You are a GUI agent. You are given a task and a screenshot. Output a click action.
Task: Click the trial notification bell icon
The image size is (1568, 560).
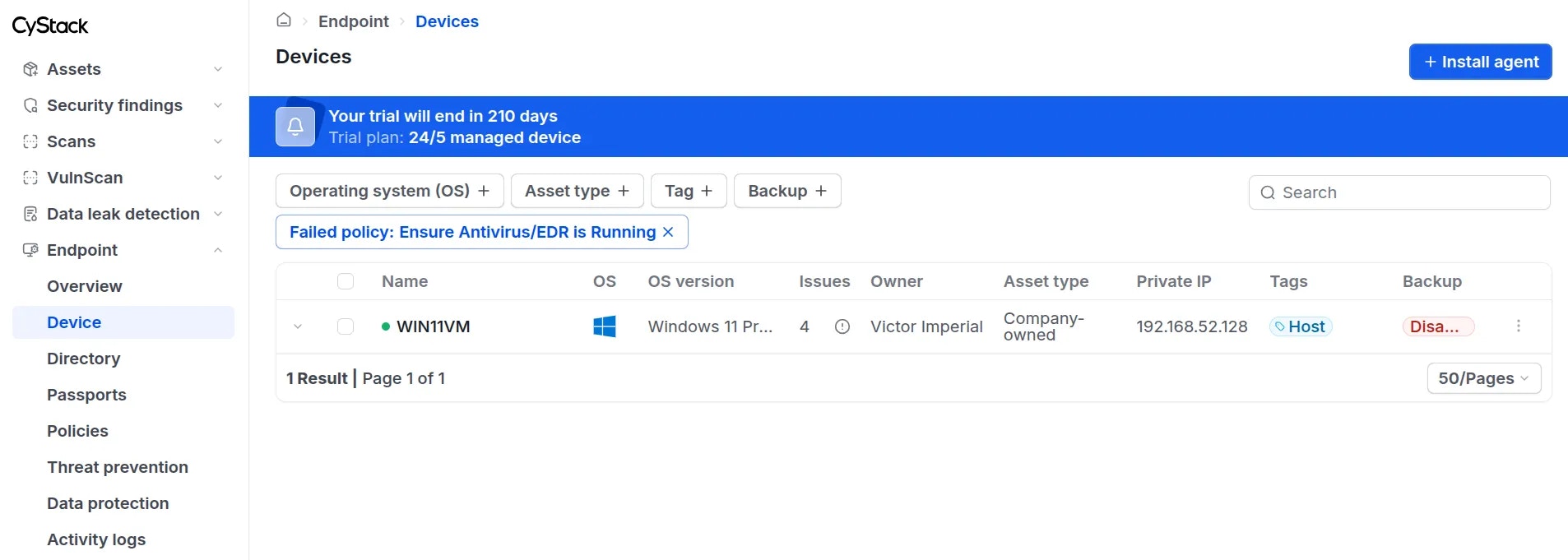point(295,127)
